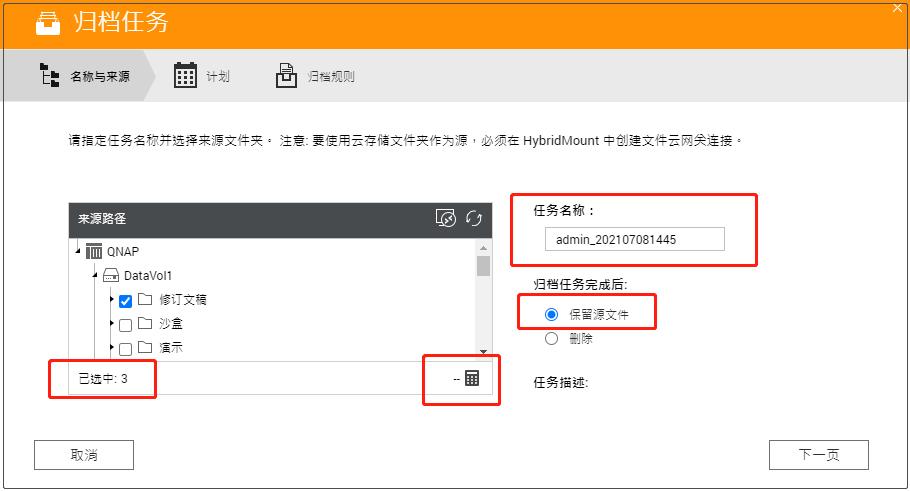Viewport: 910px width, 491px height.
Task: Click into the 任务名称 input field
Action: [634, 239]
